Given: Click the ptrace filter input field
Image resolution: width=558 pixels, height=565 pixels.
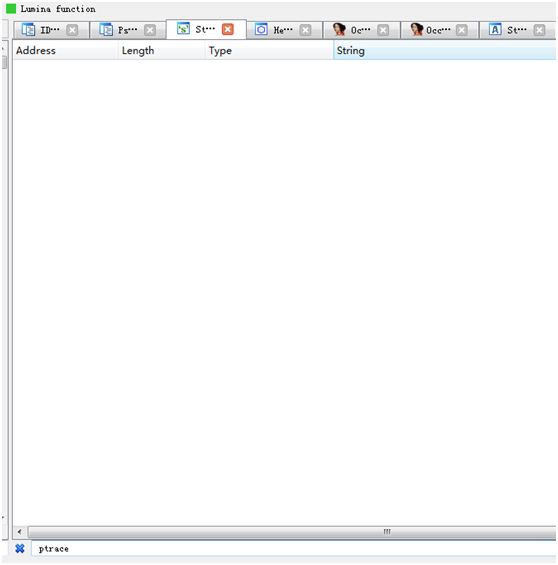Looking at the screenshot, I should pos(294,548).
